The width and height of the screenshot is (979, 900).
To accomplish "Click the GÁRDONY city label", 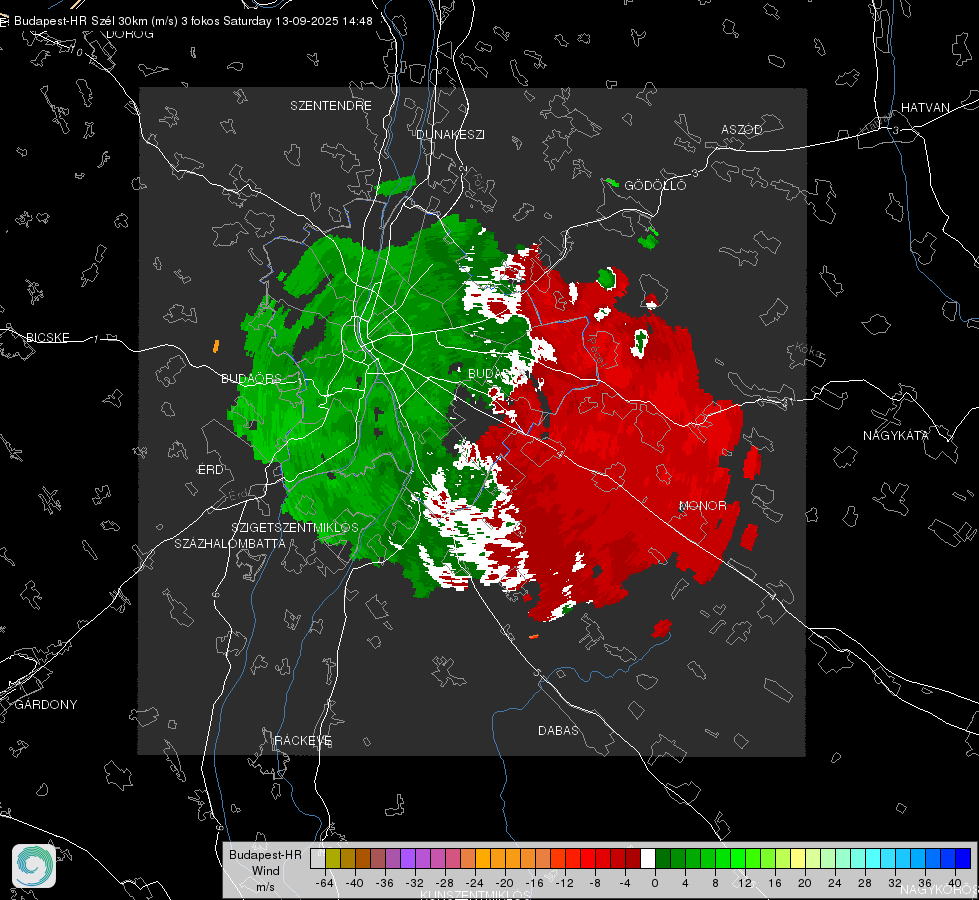I will point(46,705).
